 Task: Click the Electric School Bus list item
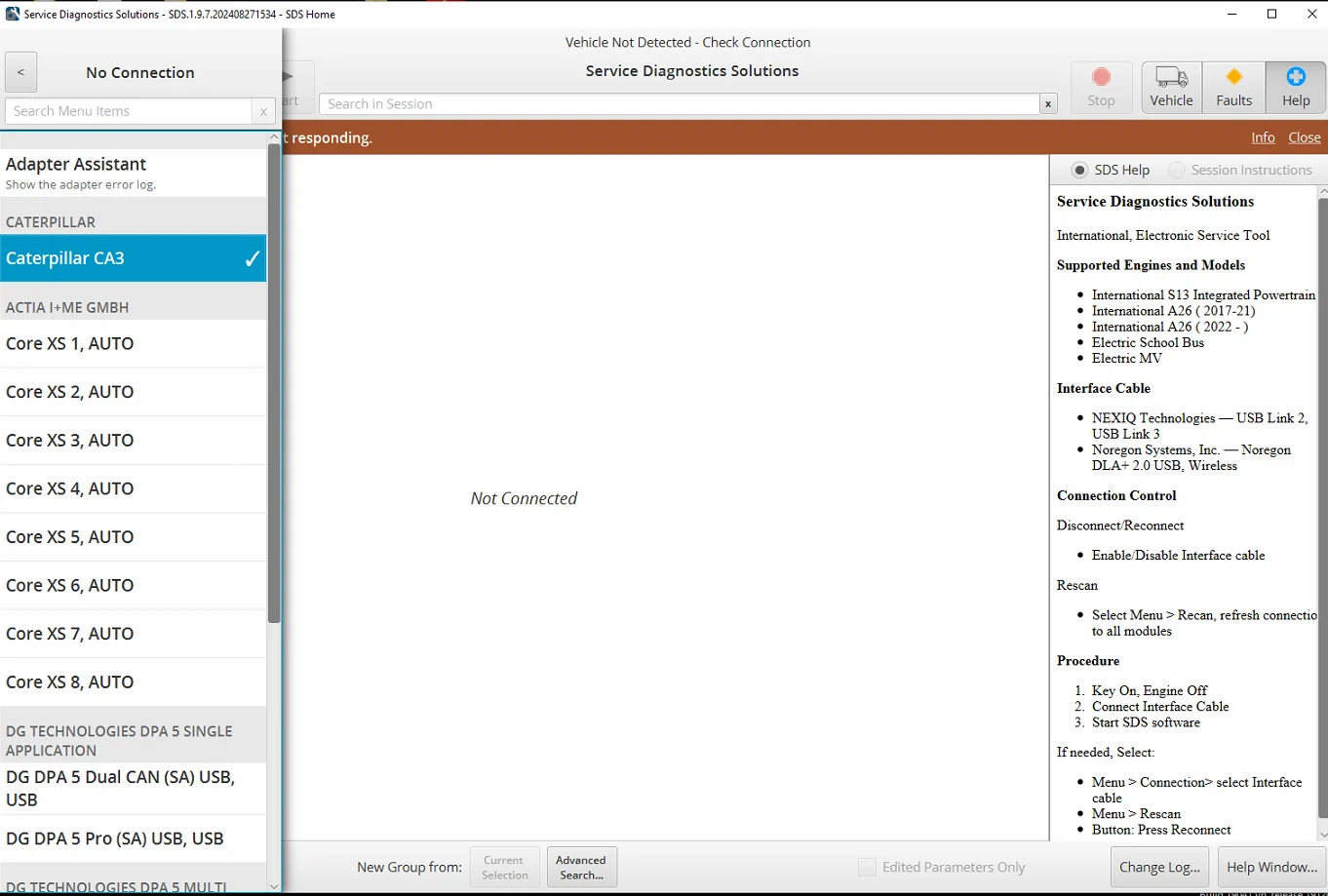pos(1148,342)
